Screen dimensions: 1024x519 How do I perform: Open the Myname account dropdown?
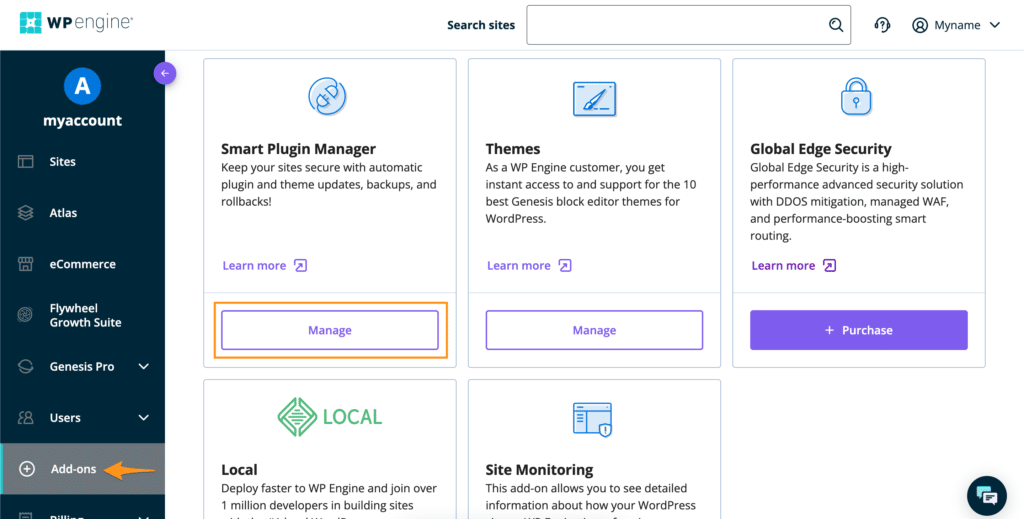click(956, 25)
